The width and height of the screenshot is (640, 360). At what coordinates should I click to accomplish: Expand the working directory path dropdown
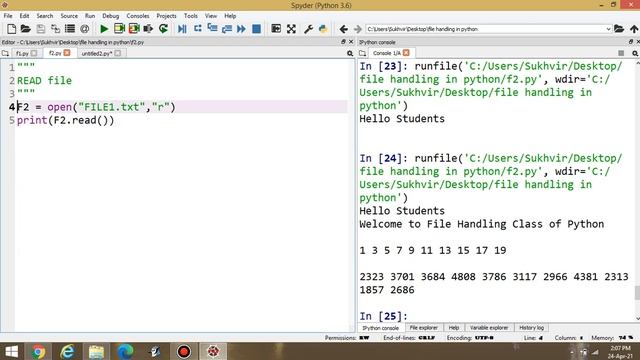tap(608, 29)
